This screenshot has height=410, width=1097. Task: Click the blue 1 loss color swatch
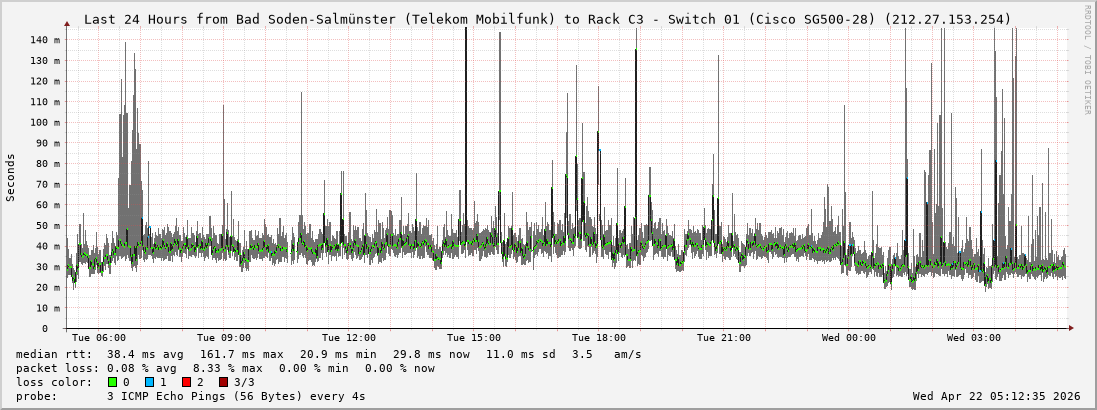149,382
